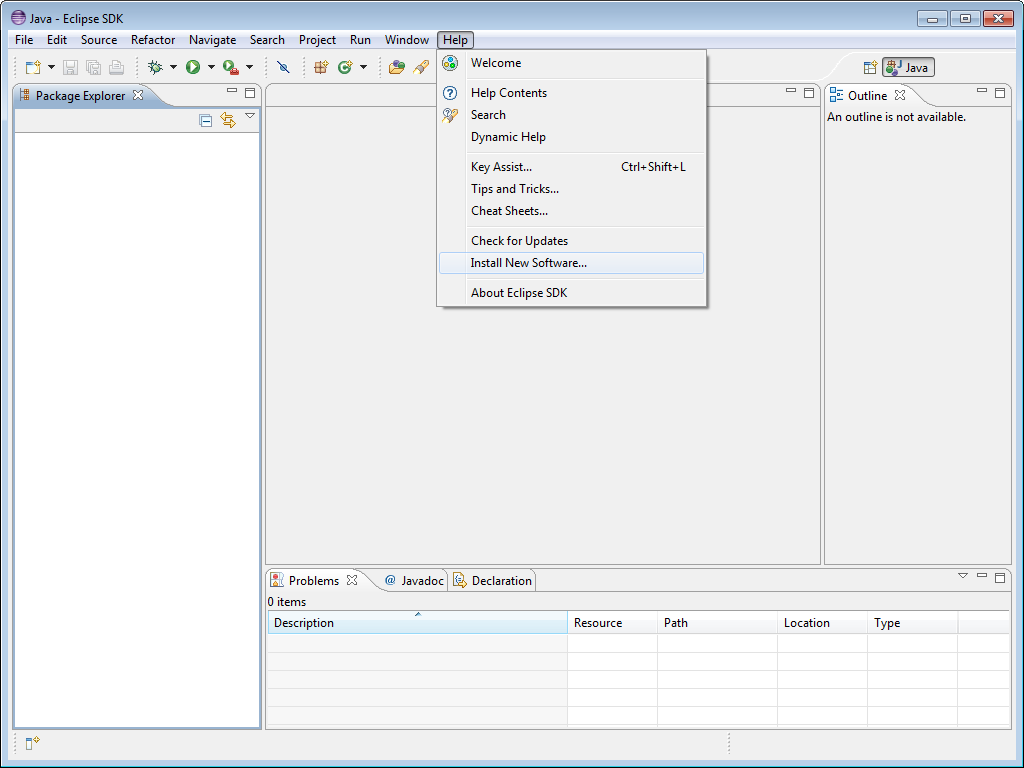Image resolution: width=1024 pixels, height=768 pixels.
Task: Open the New wizard dropdown arrow
Action: click(x=51, y=67)
